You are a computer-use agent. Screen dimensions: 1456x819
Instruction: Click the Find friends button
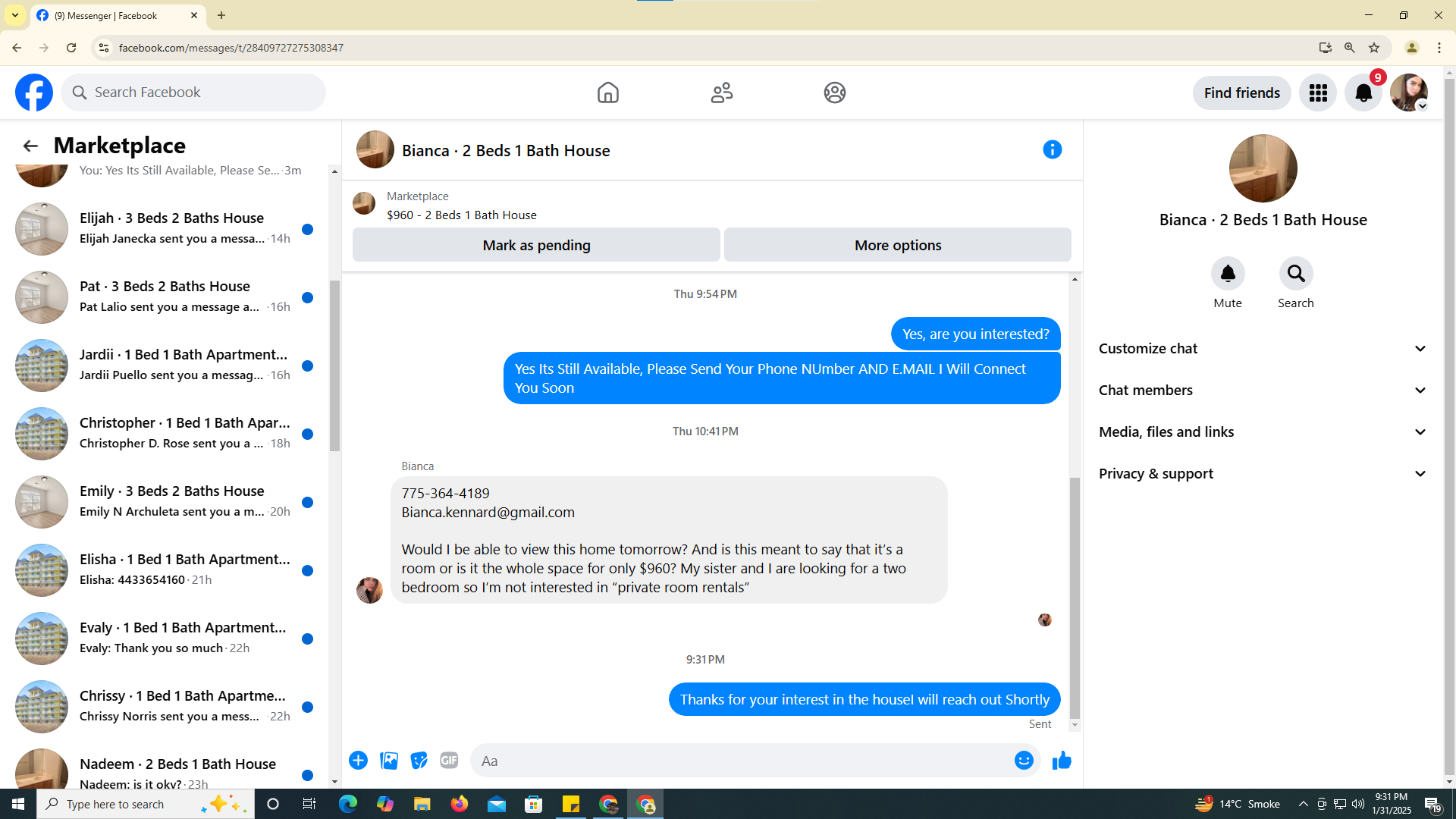point(1241,93)
